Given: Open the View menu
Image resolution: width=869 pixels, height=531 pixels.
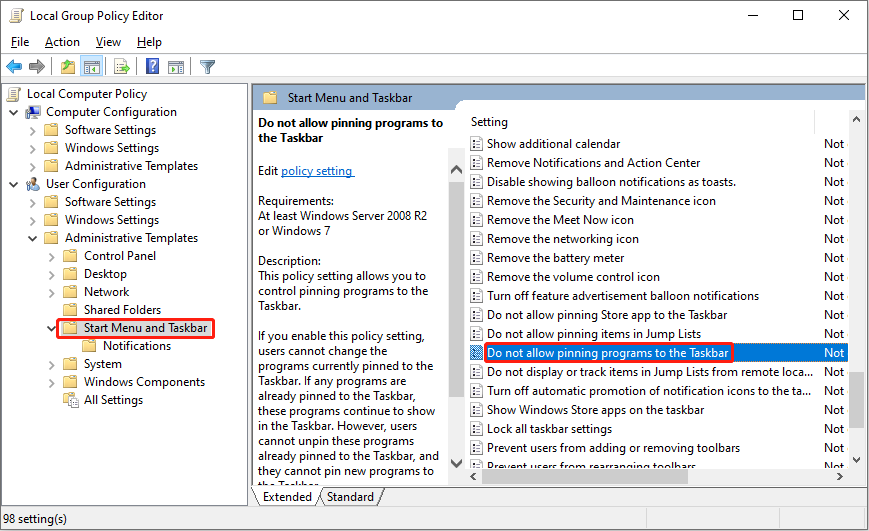Looking at the screenshot, I should (x=108, y=42).
